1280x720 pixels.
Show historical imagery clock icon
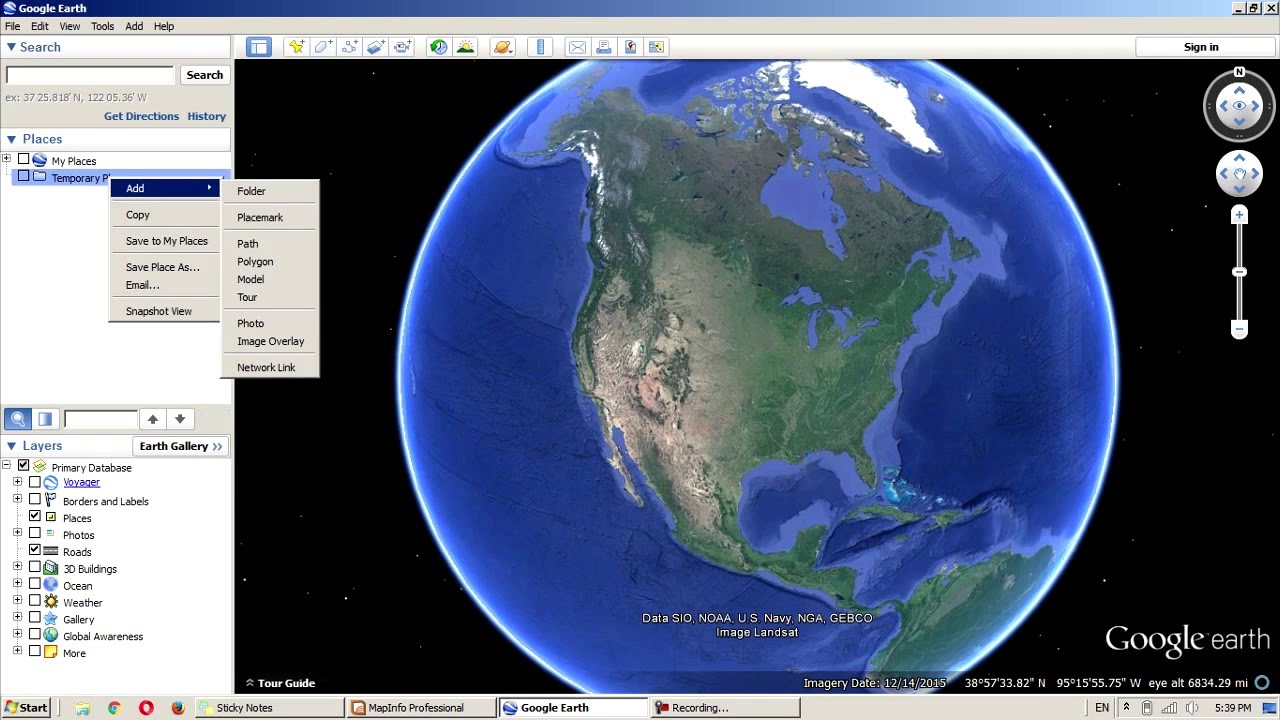point(438,47)
